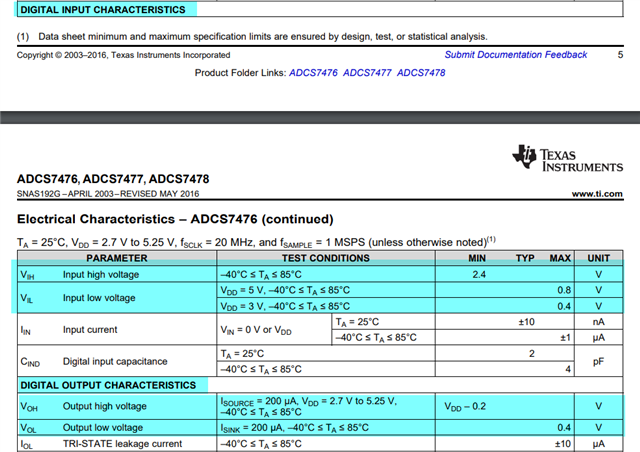
Task: Click 'Digital input capacitance' parameter text
Action: 115,361
